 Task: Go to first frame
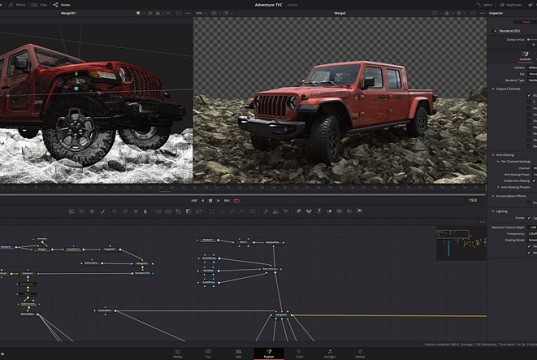coord(194,200)
